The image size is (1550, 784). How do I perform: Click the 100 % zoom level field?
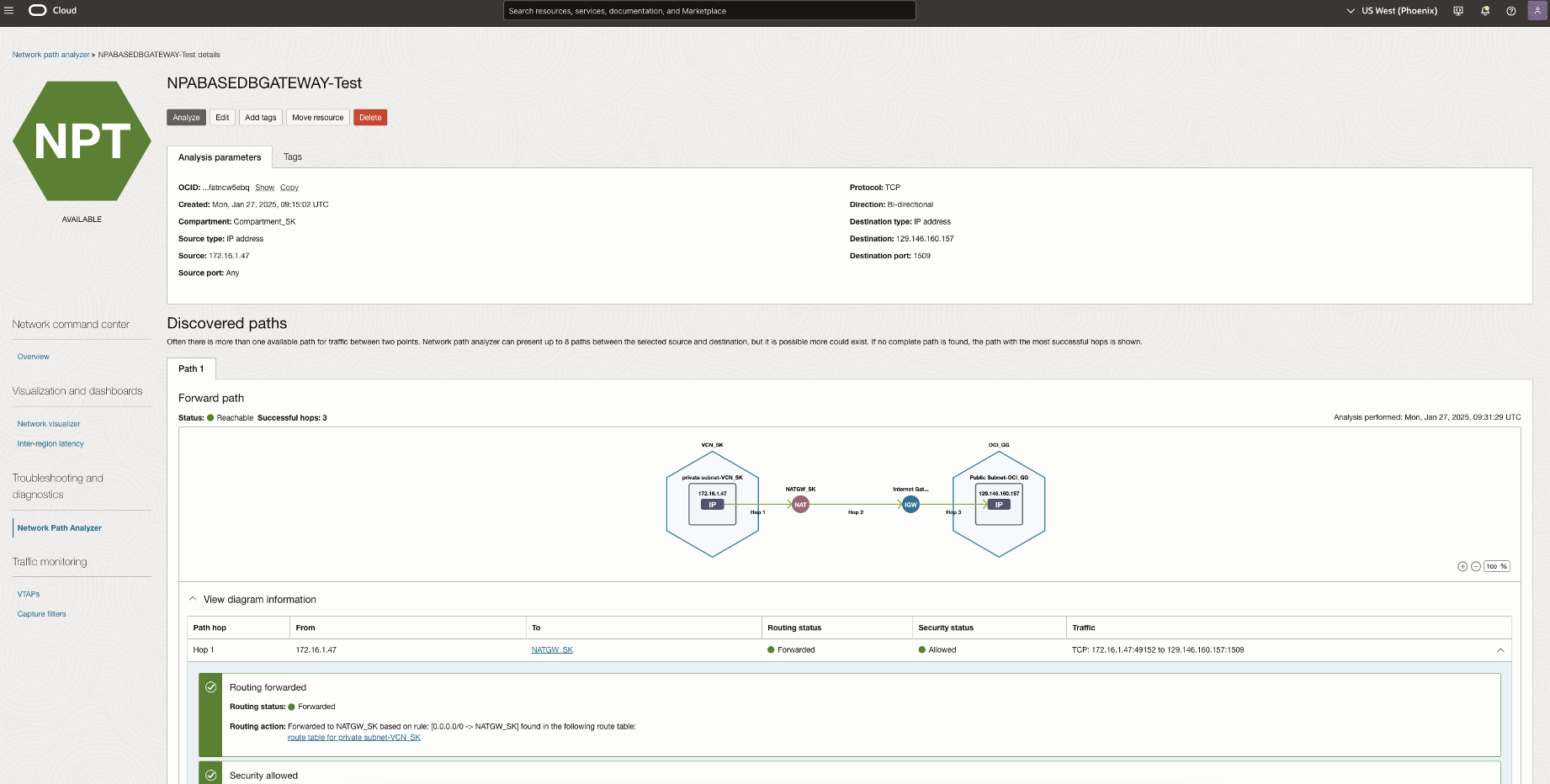[x=1497, y=566]
